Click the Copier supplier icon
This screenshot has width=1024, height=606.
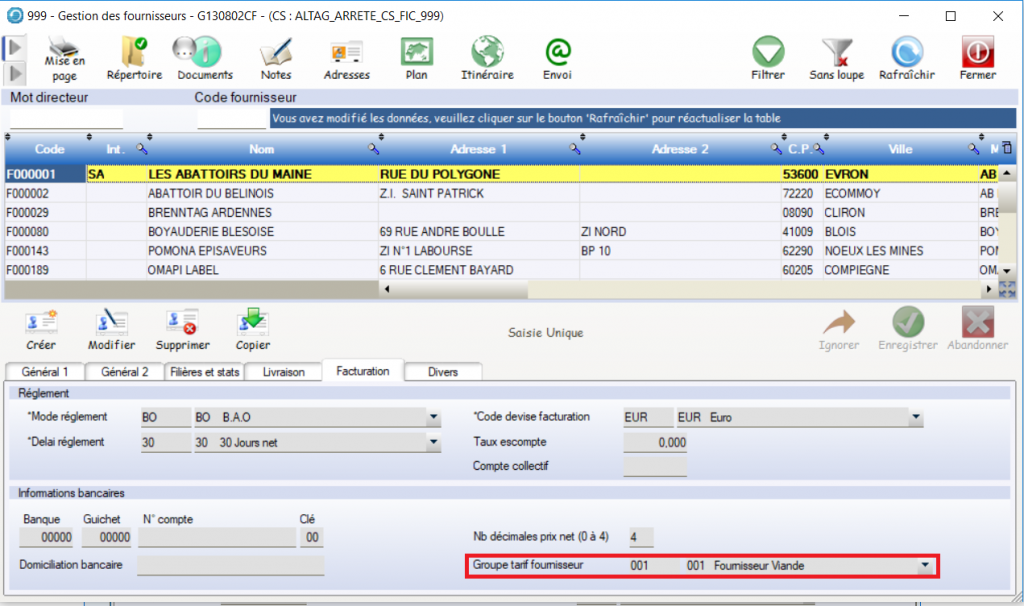tap(252, 323)
